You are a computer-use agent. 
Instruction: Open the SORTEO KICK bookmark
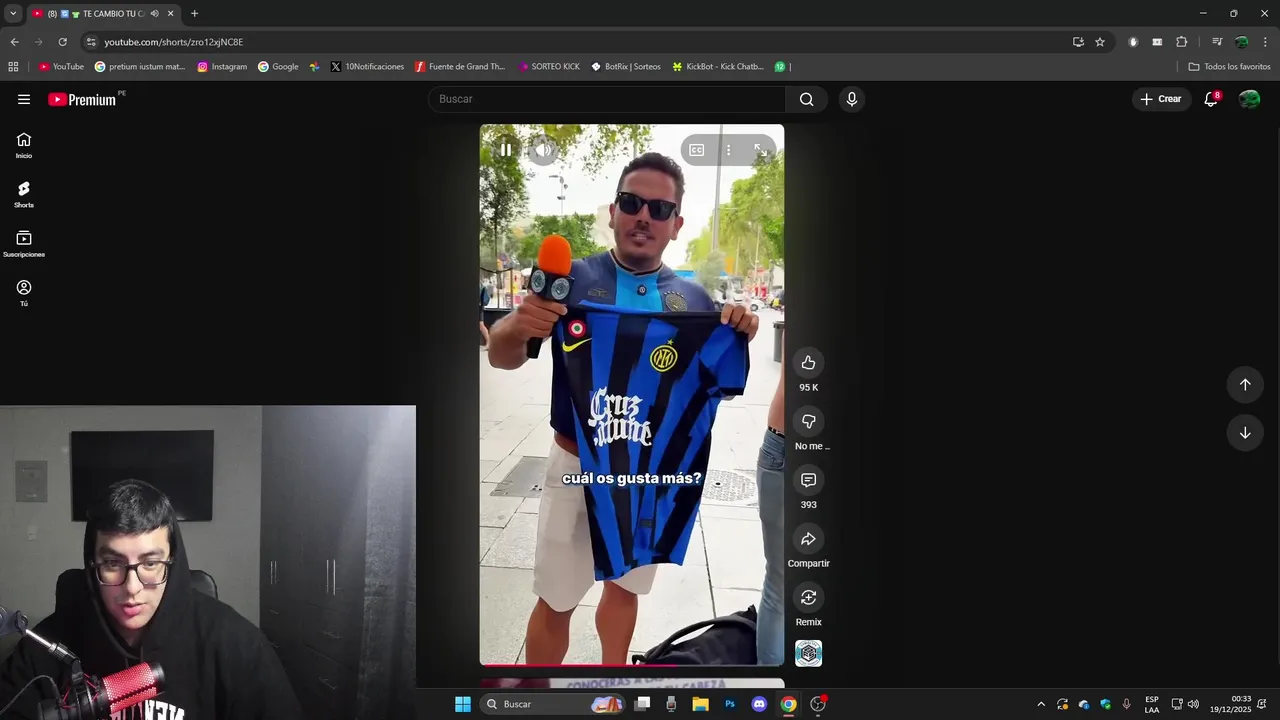549,67
